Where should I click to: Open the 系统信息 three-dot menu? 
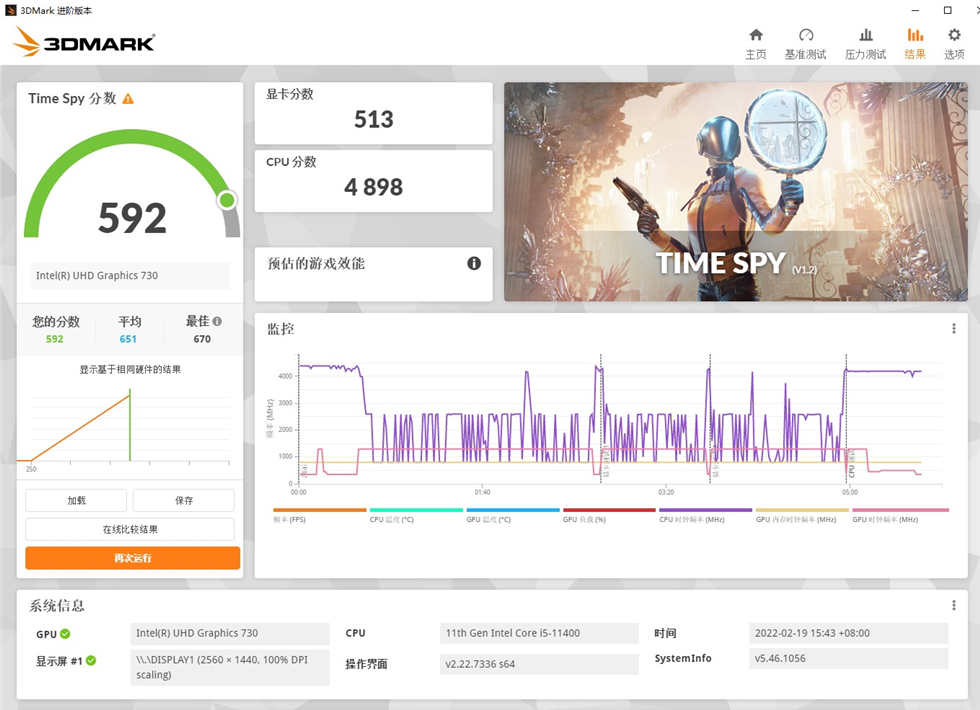tap(954, 605)
